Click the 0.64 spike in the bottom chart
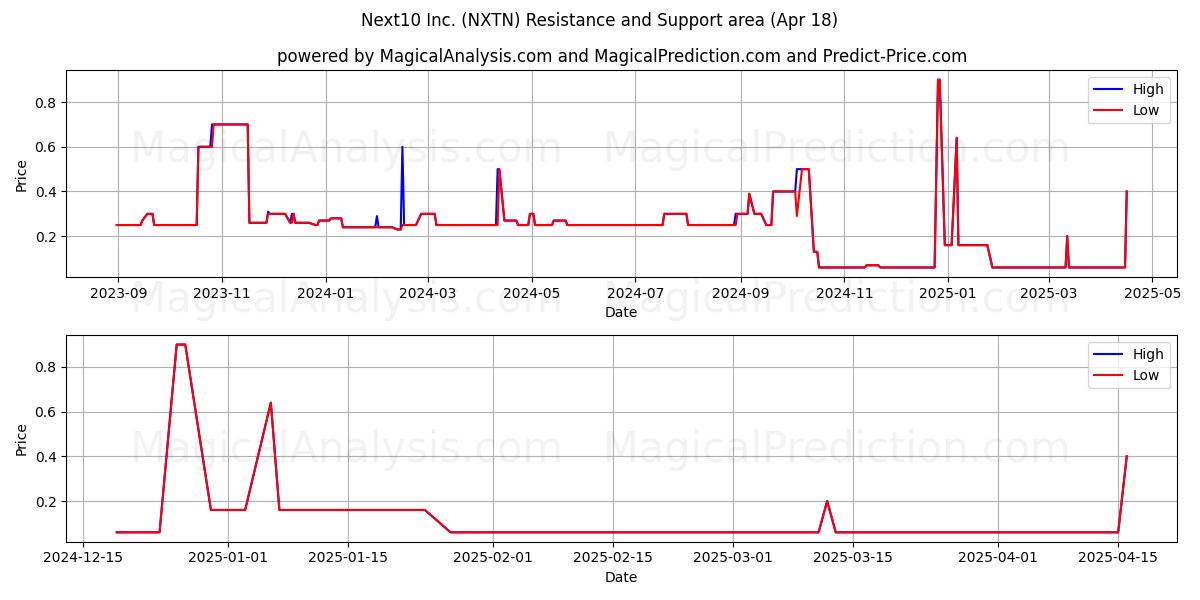This screenshot has height=600, width=1200. [270, 403]
